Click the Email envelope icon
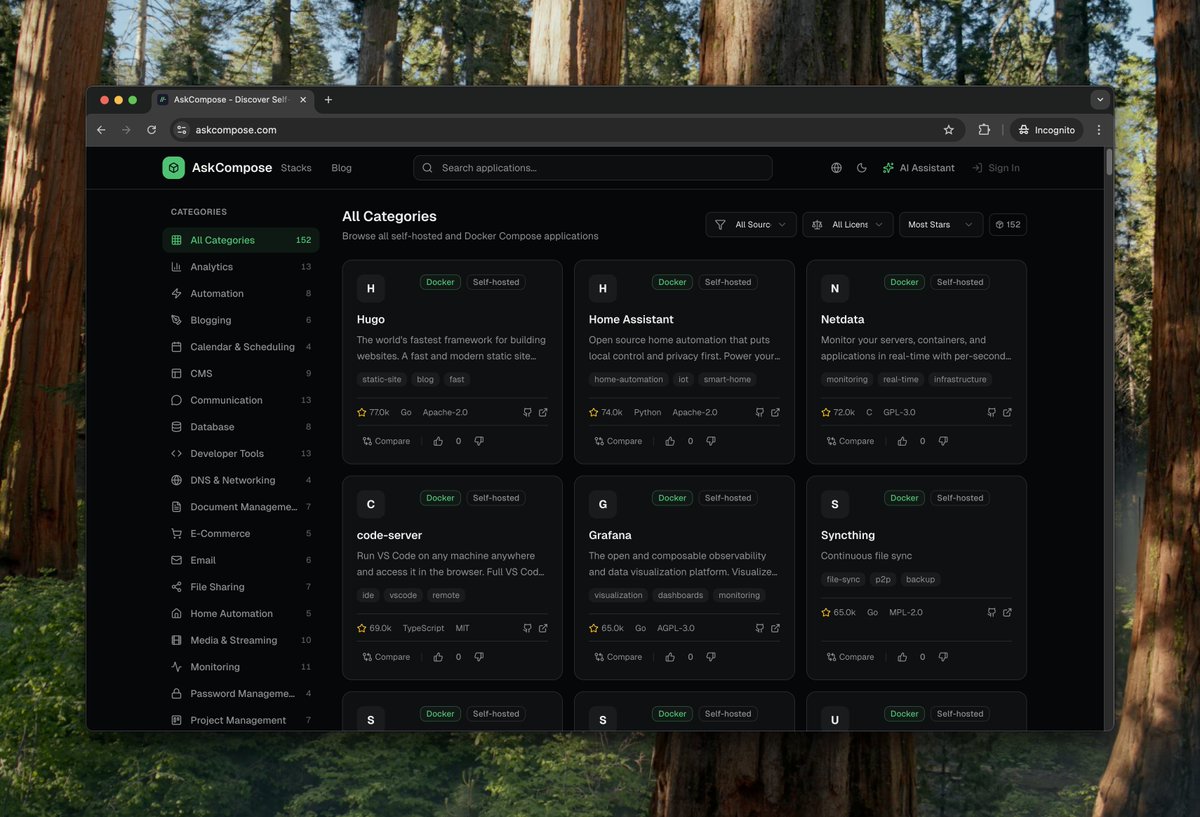1200x817 pixels. [177, 560]
